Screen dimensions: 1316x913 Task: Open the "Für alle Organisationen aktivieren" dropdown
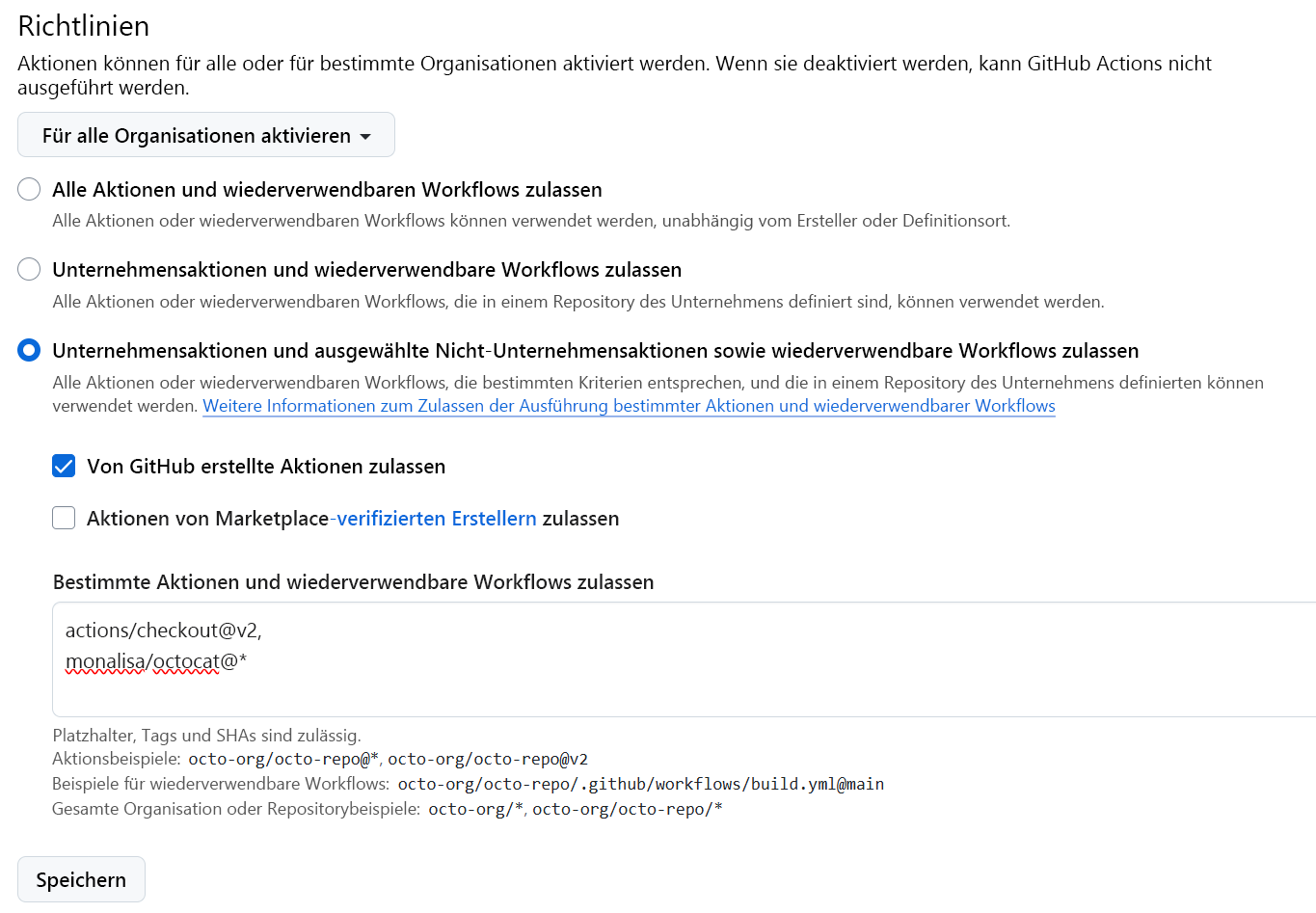(205, 135)
